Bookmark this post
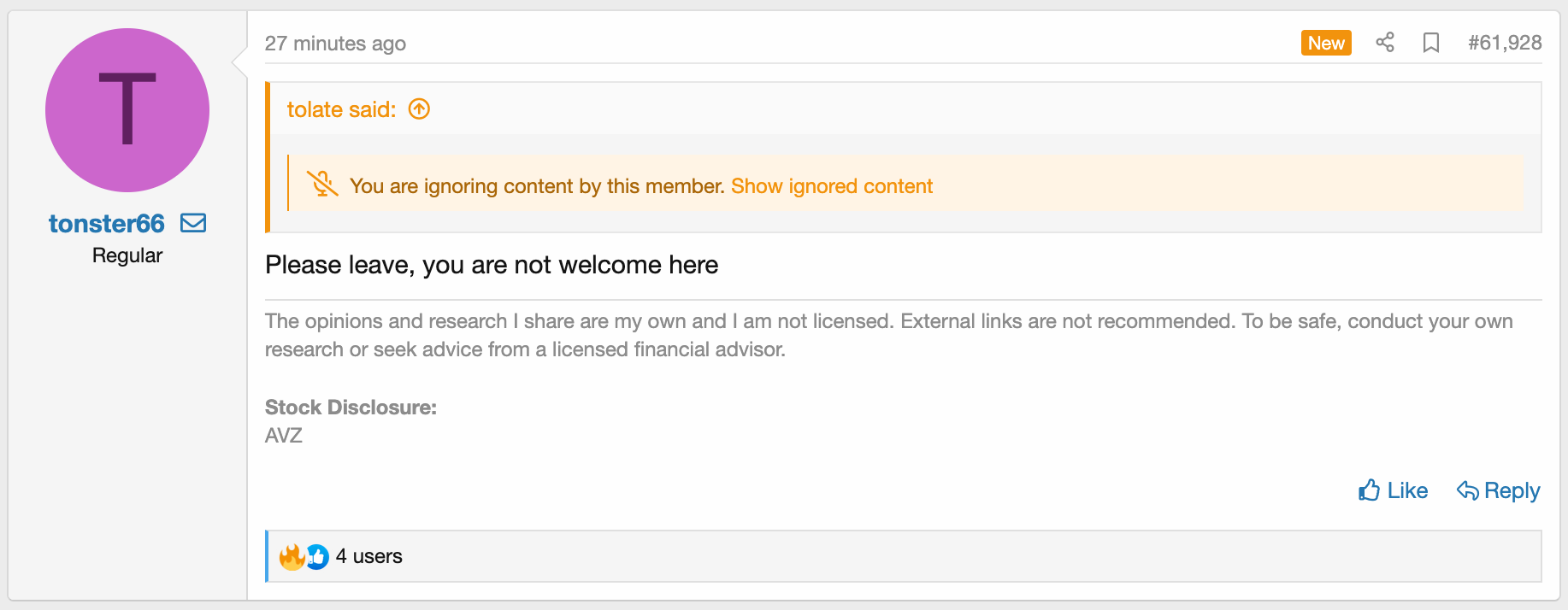 [1431, 43]
